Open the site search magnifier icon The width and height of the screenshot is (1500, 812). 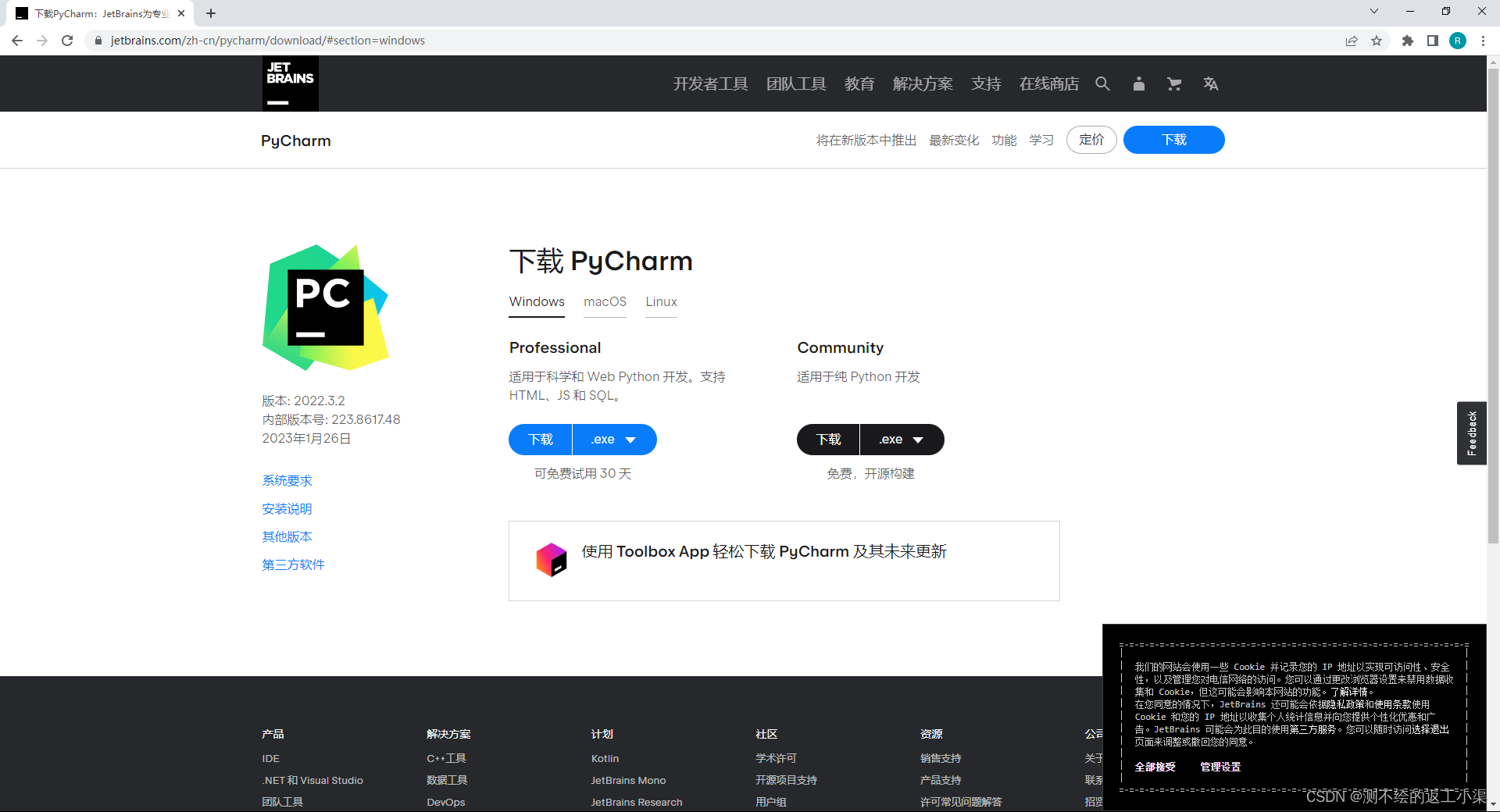pyautogui.click(x=1102, y=84)
